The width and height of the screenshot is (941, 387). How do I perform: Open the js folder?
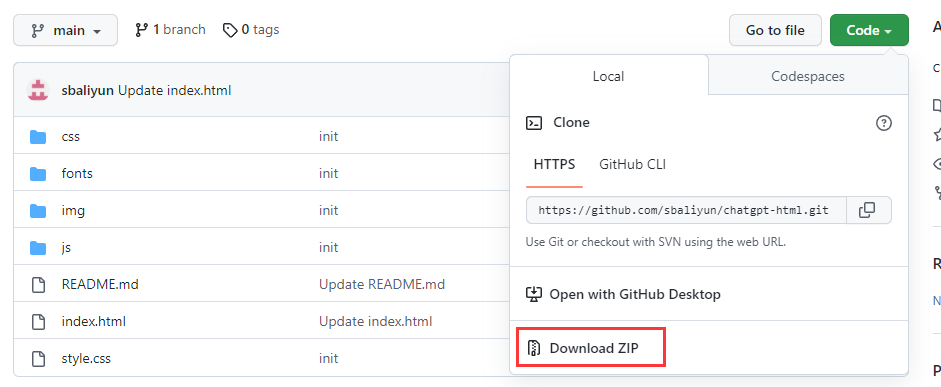coord(67,248)
